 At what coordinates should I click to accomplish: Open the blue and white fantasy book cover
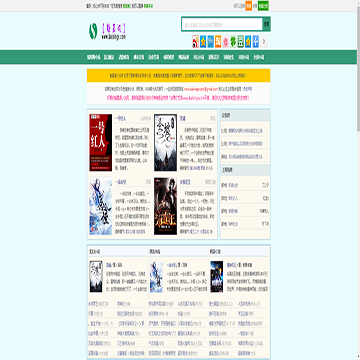point(101,206)
